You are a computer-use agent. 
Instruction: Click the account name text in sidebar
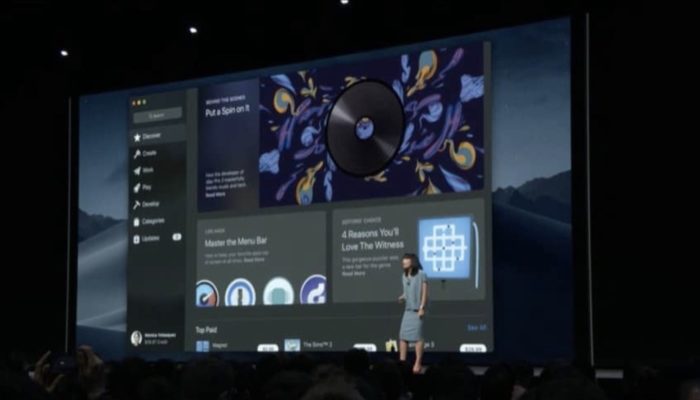[x=160, y=335]
